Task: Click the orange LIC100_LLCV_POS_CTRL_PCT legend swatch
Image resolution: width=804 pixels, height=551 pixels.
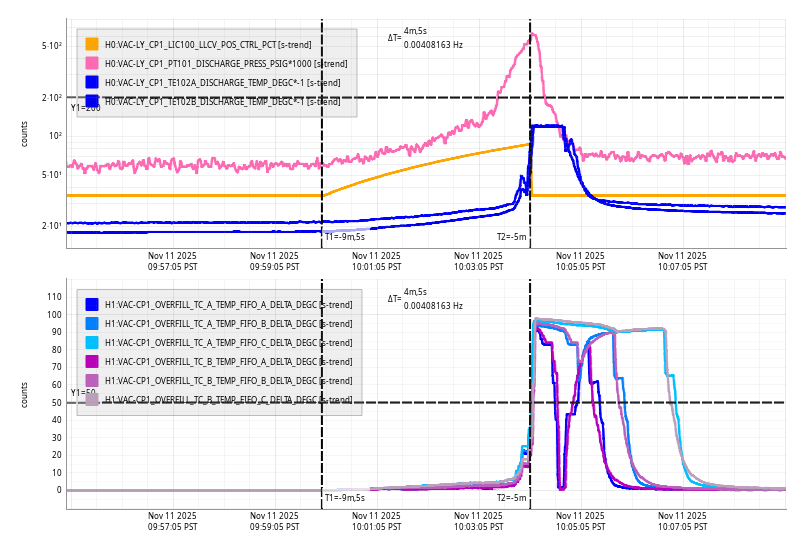Action: coord(92,44)
